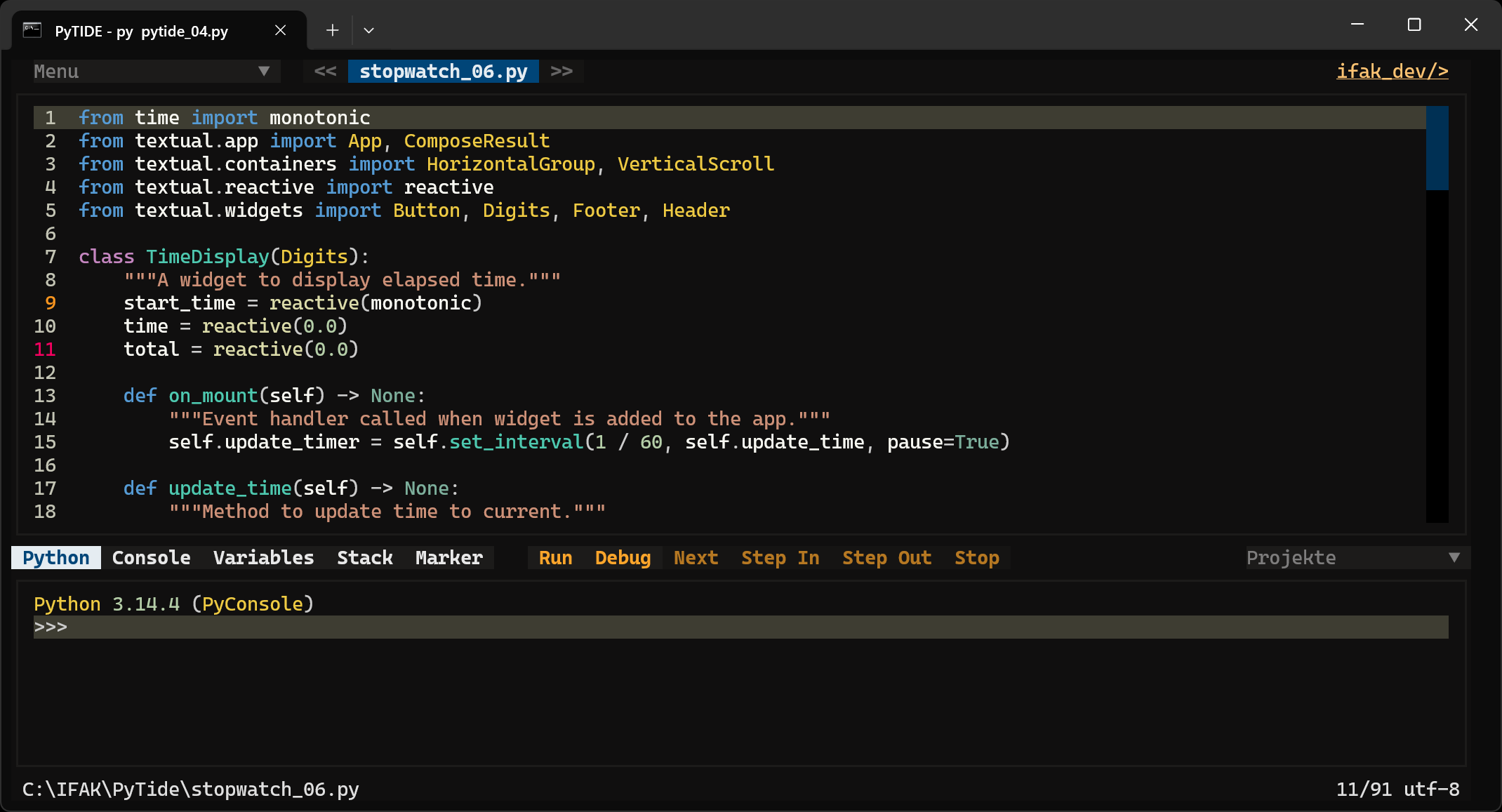Go to previous file with << button
Viewport: 1502px width, 812px height.
tap(325, 71)
